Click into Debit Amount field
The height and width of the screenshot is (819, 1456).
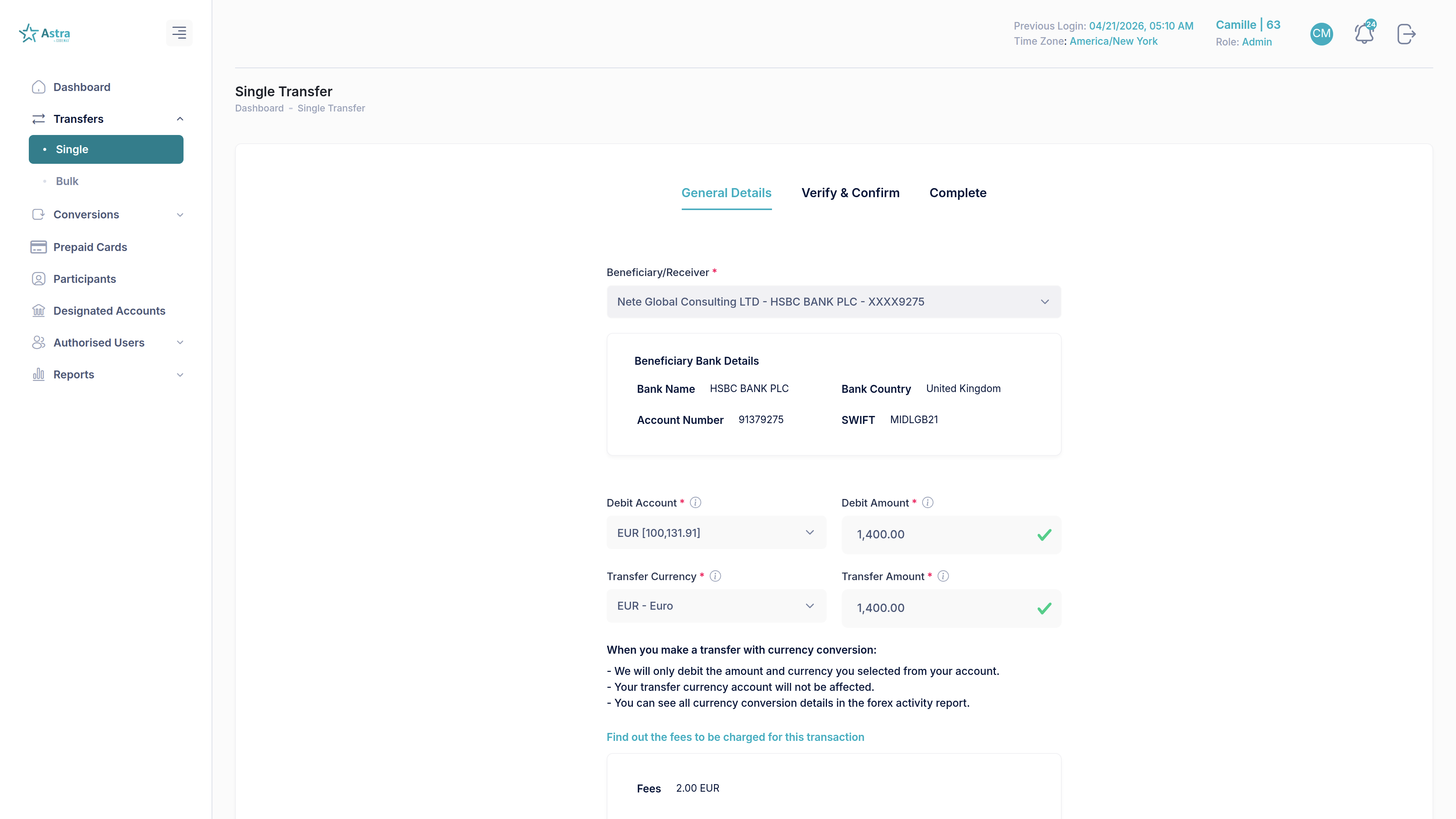coord(951,535)
